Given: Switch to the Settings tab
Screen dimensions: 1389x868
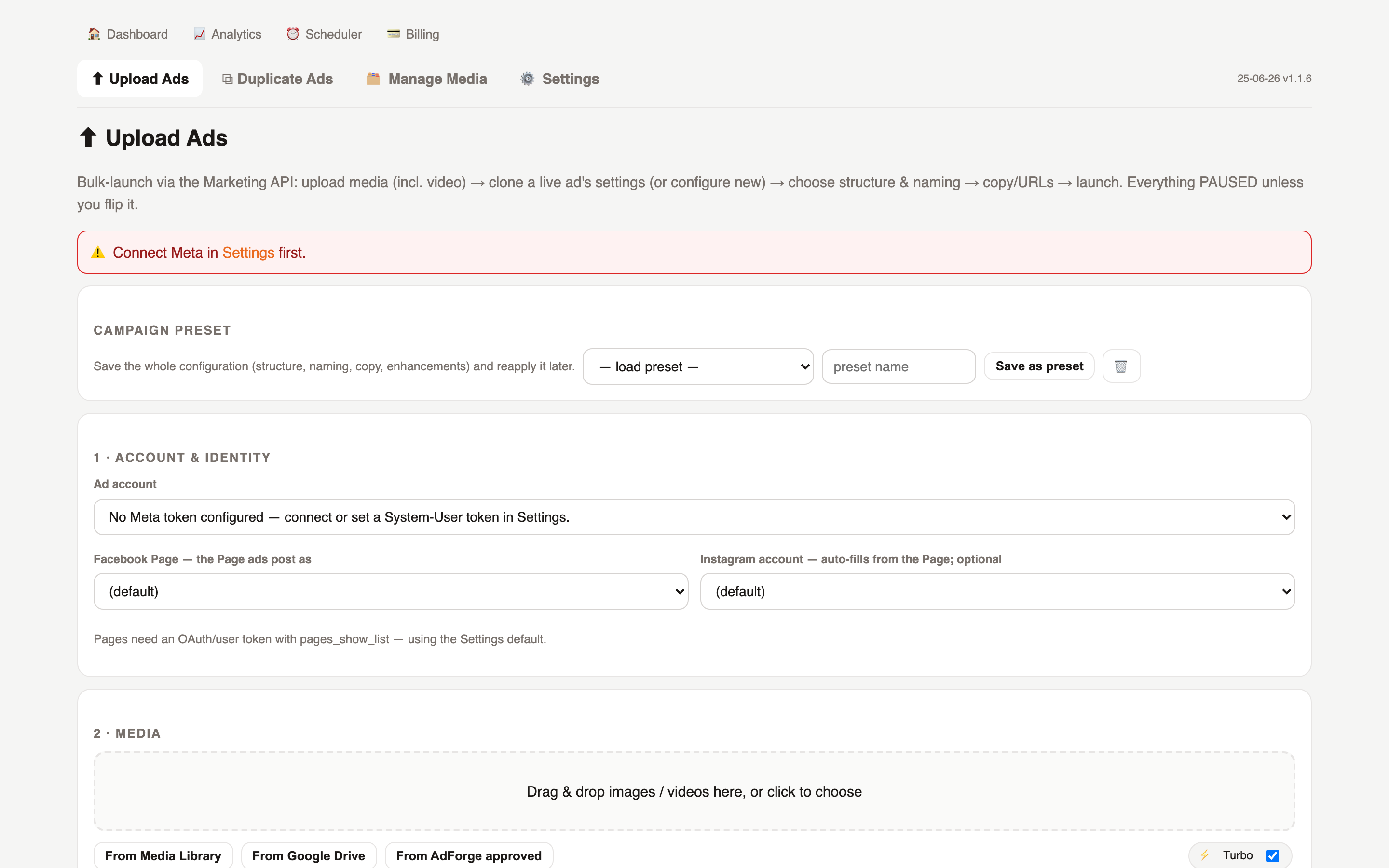Looking at the screenshot, I should click(x=559, y=79).
